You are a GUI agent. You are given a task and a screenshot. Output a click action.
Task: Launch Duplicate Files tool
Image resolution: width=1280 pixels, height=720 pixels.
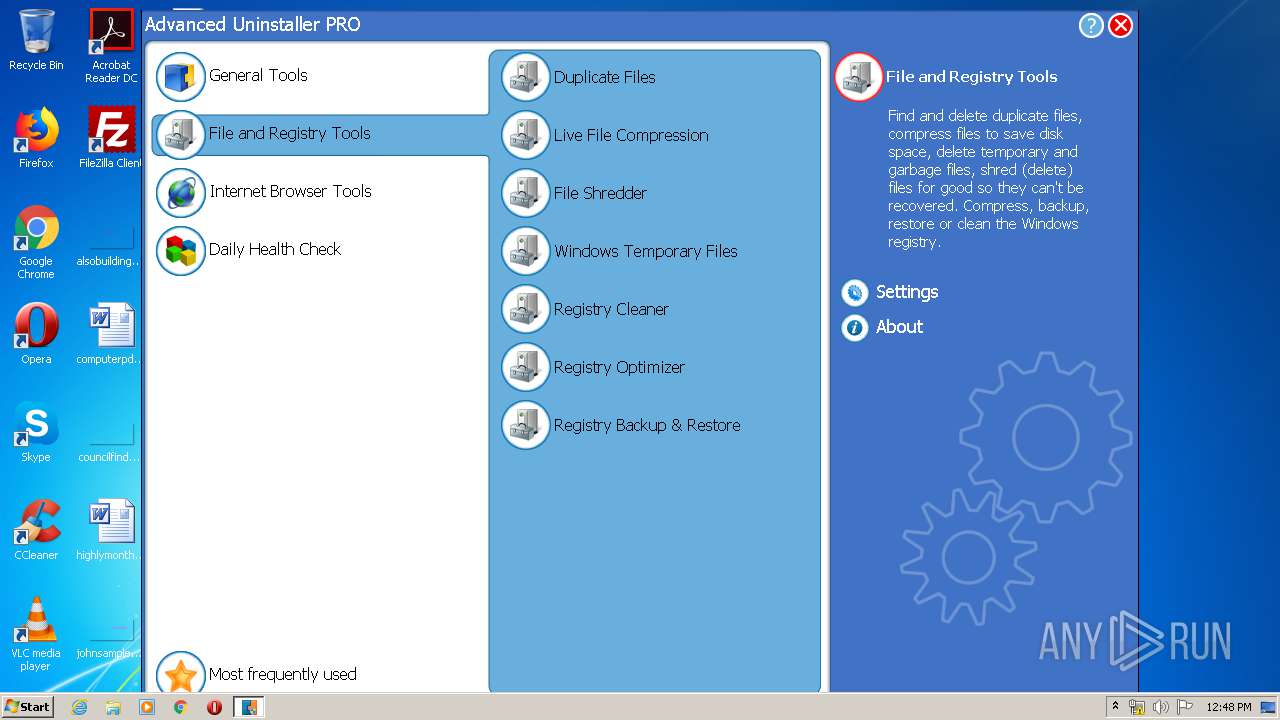[x=605, y=78]
